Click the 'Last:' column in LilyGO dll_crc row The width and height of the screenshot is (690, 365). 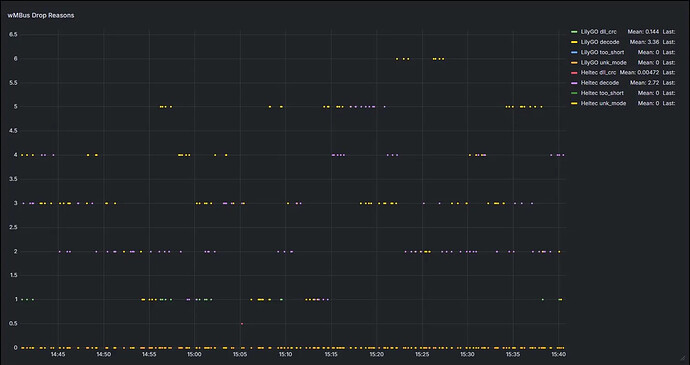coord(669,32)
